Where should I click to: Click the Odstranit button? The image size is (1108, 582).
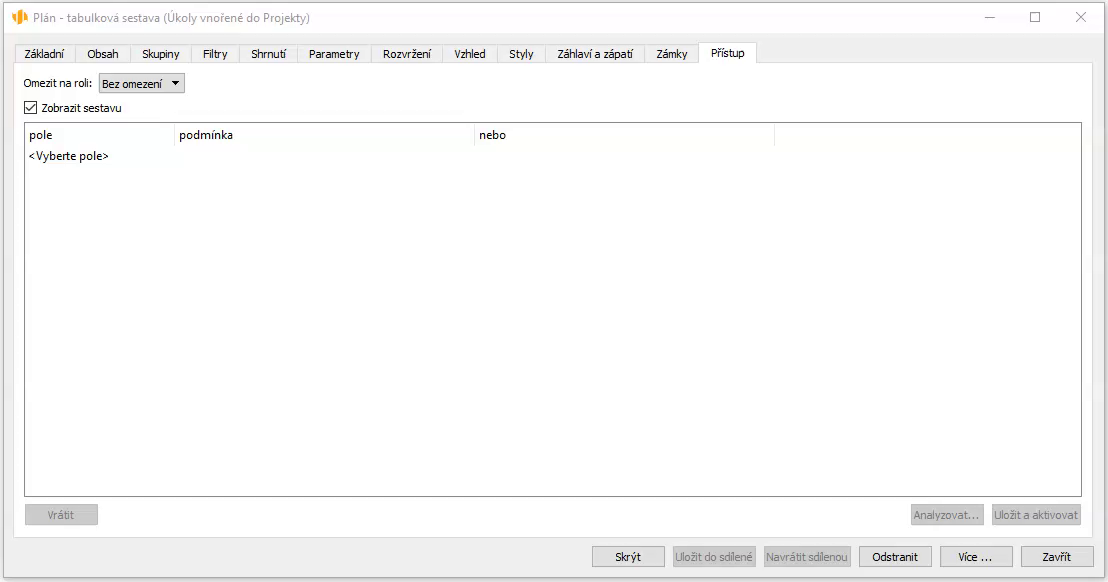(895, 557)
